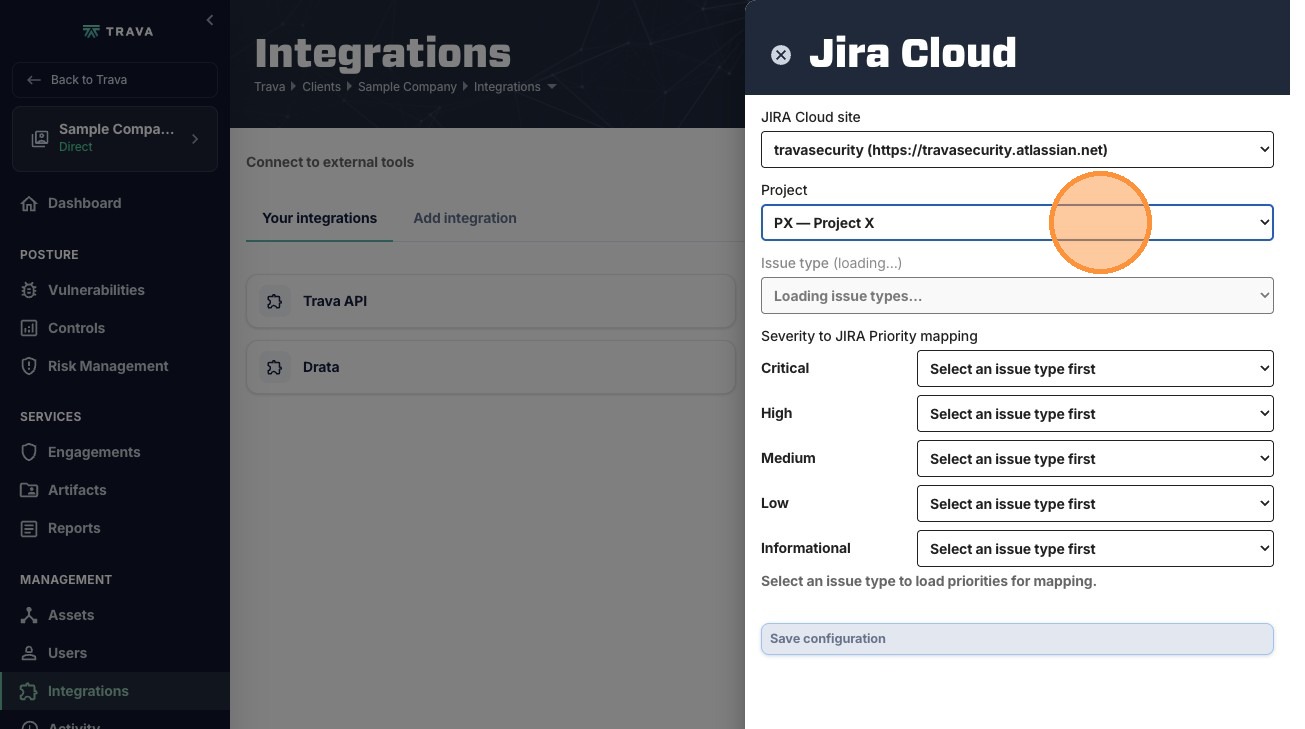Open Risk Management via the shield icon
Screen dimensions: 1305x729
(x=29, y=366)
